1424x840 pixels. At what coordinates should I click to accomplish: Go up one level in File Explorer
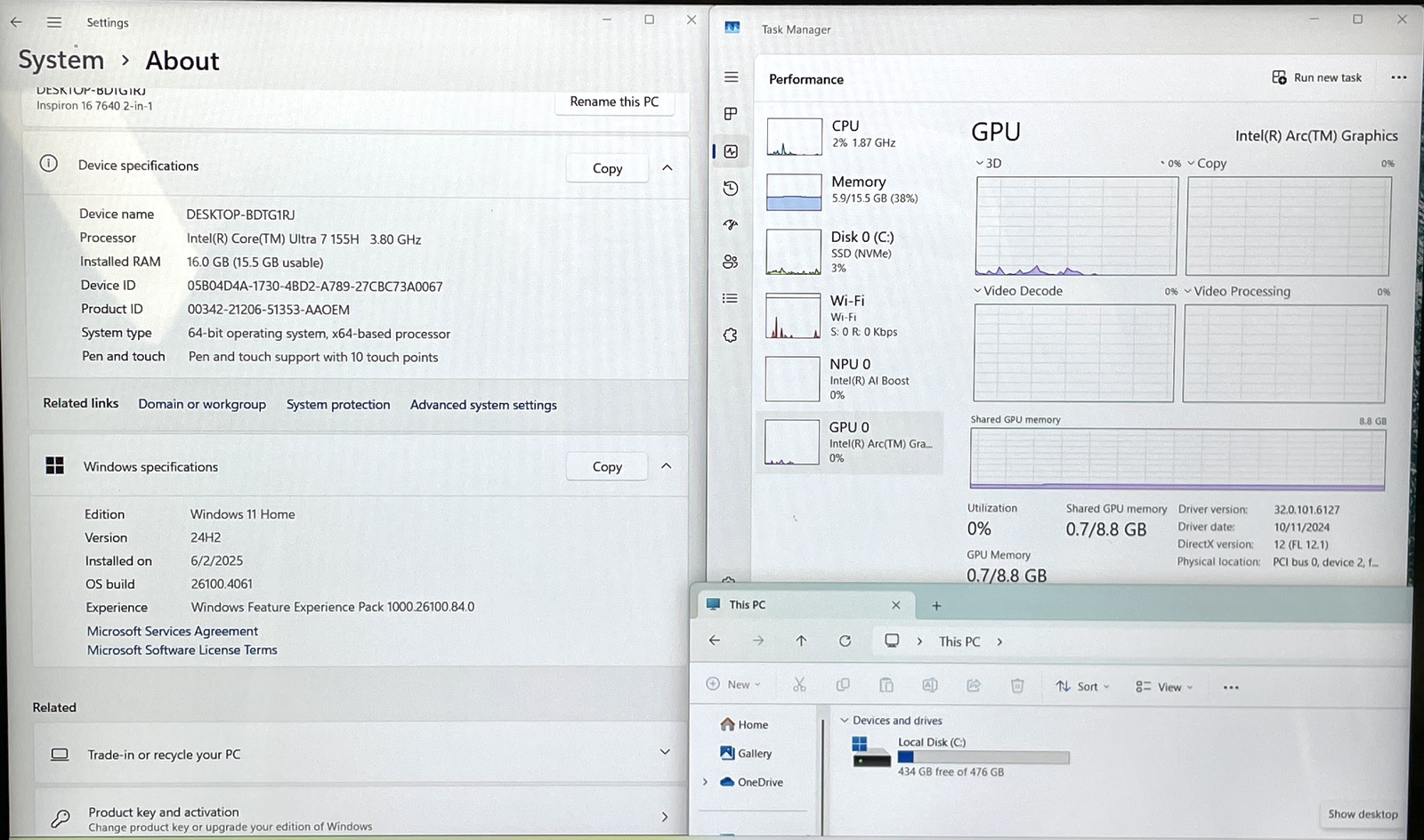click(x=801, y=641)
